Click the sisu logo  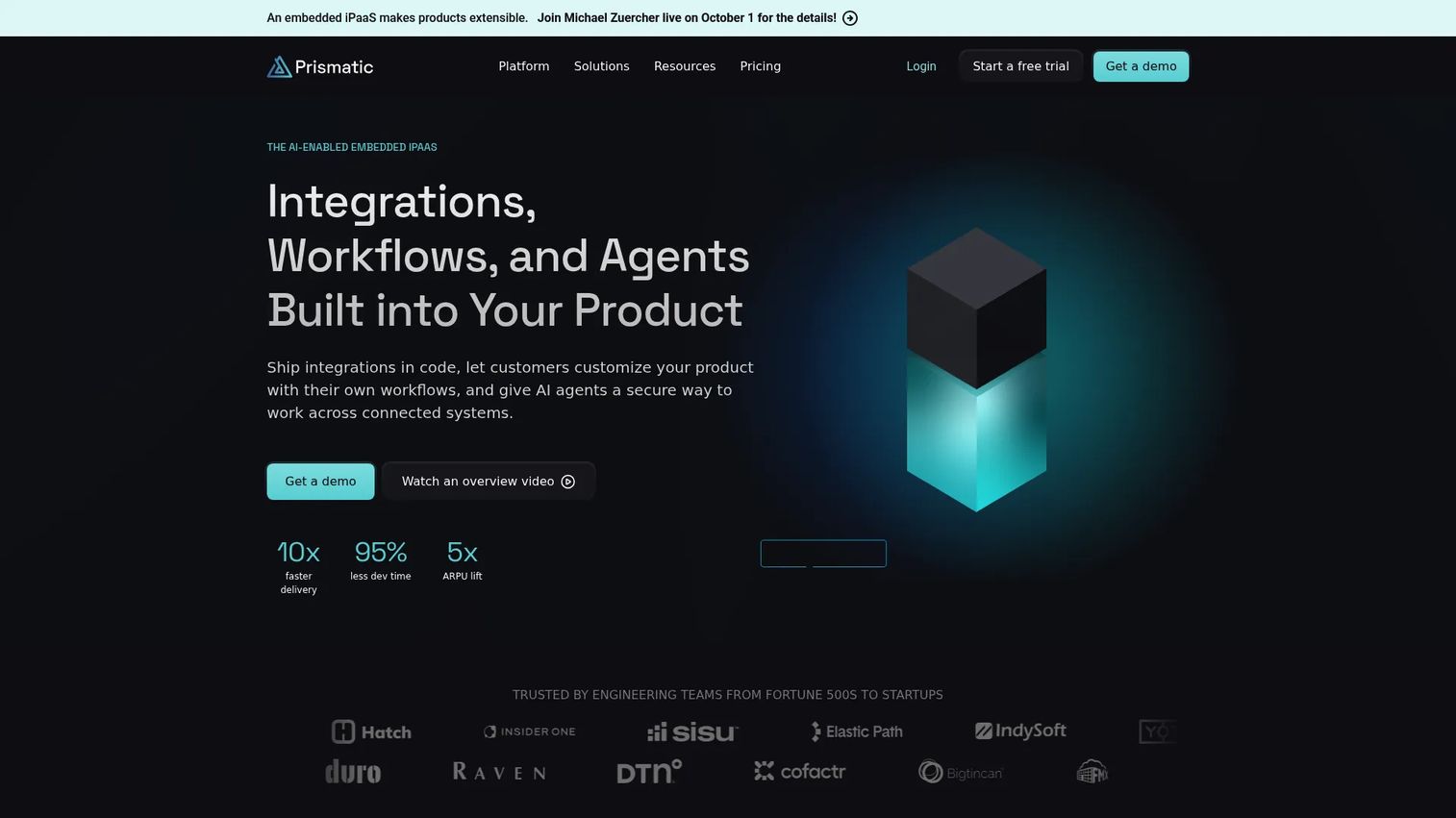point(692,732)
